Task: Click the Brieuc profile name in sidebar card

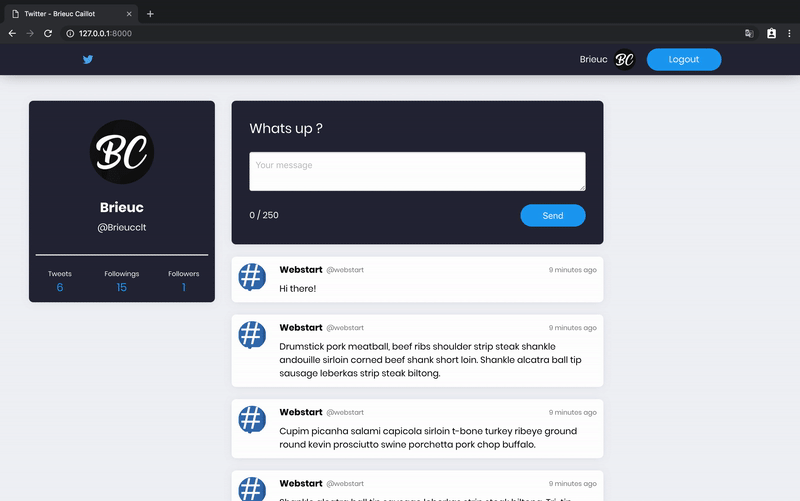Action: 121,207
